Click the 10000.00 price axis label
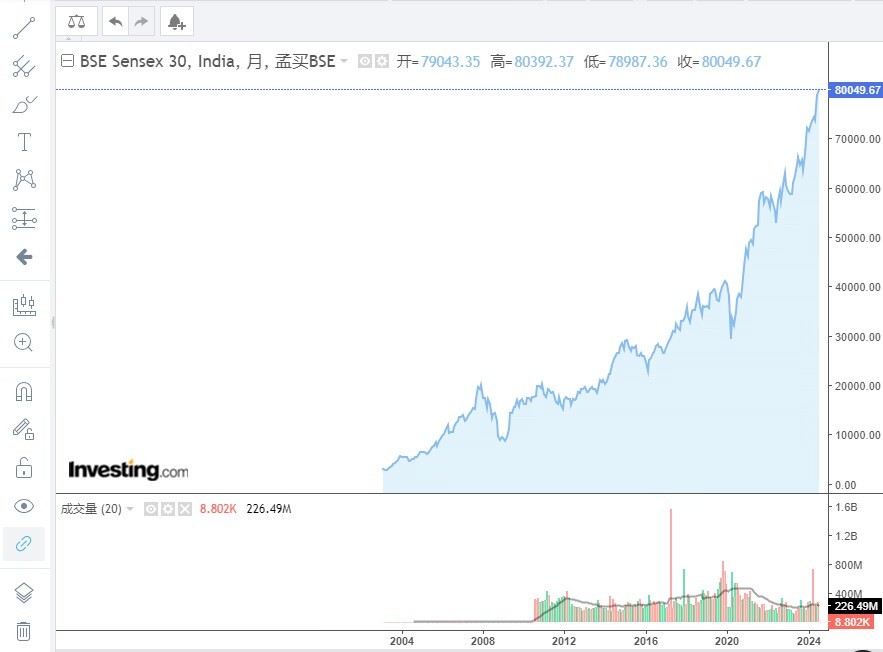883x652 pixels. coord(857,435)
